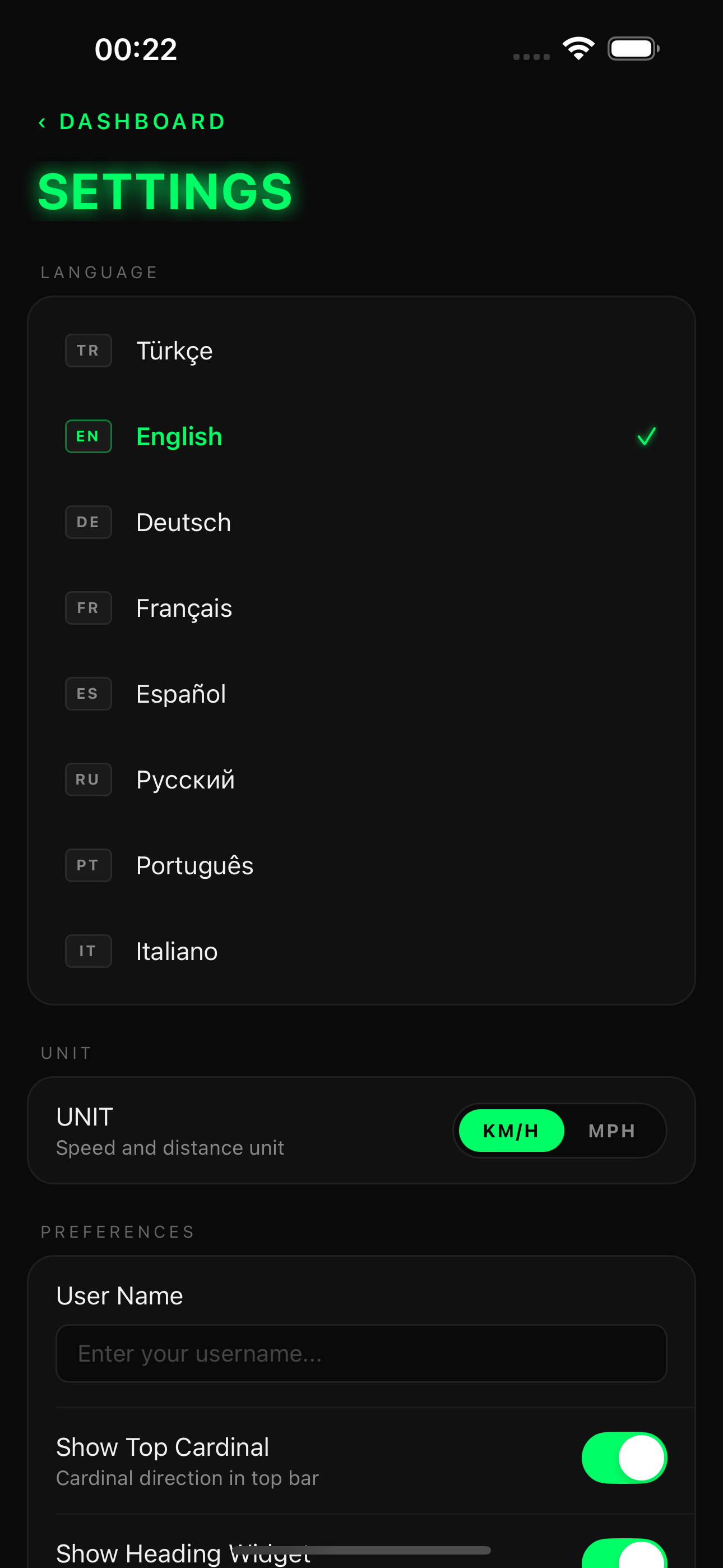Tap the FR language badge icon
723x1568 pixels.
(88, 608)
